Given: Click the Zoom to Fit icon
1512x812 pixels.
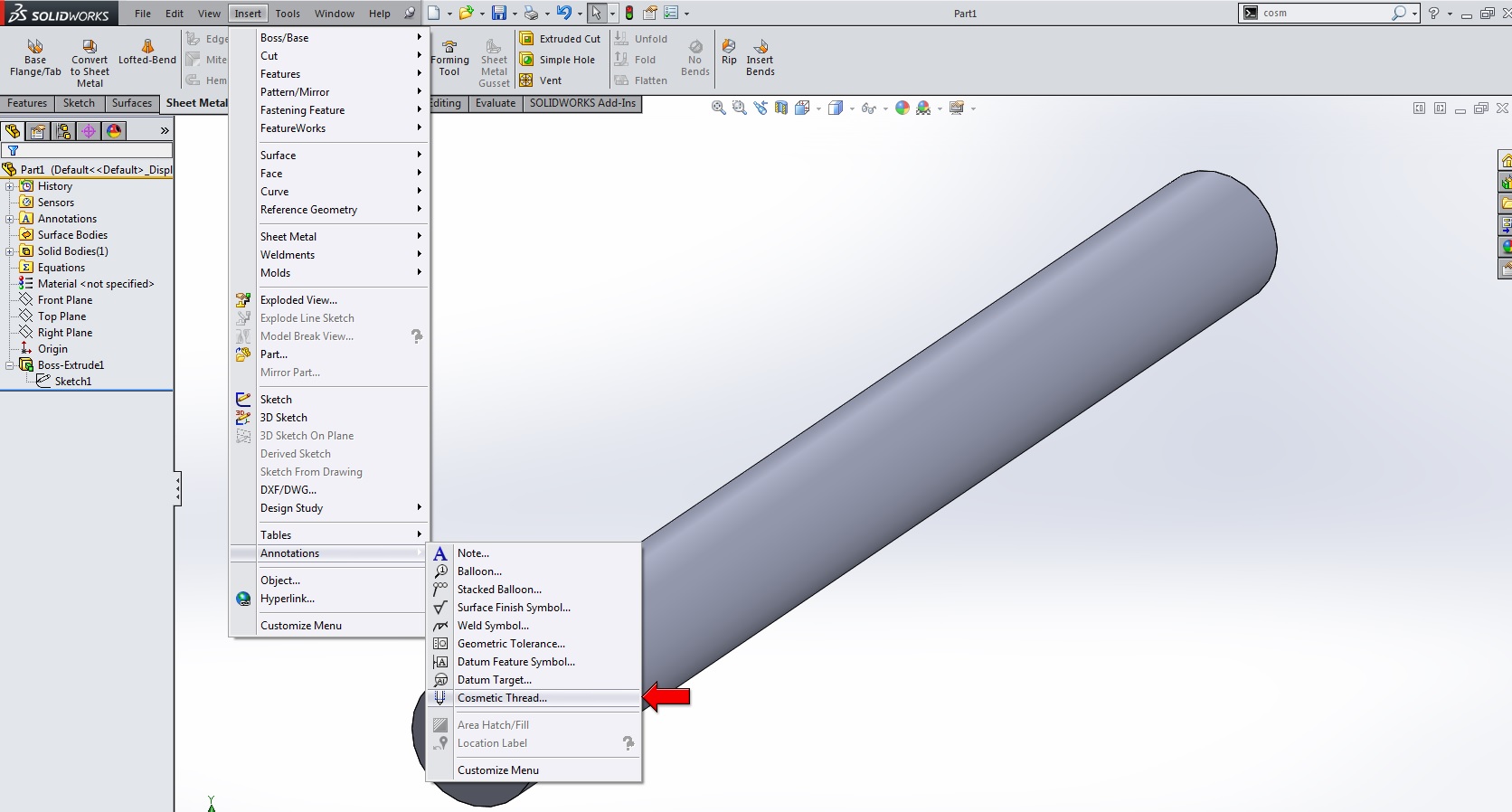Looking at the screenshot, I should 718,108.
